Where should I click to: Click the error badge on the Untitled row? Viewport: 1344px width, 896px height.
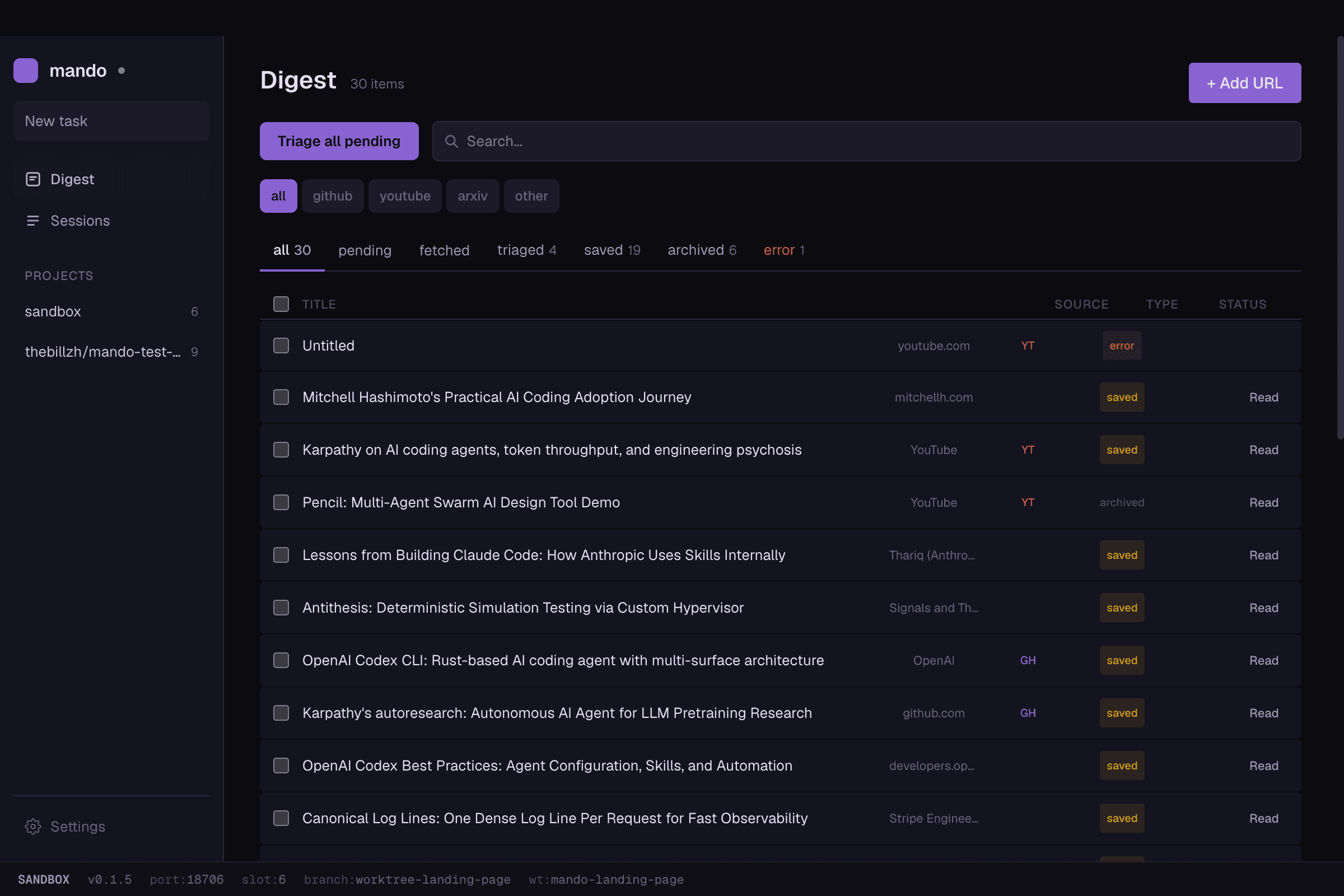(x=1121, y=345)
